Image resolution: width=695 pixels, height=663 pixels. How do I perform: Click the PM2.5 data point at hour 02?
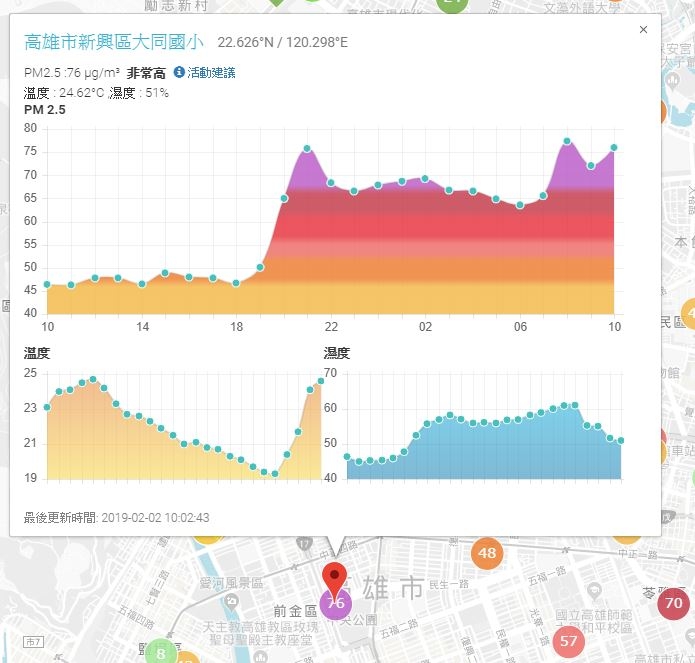[x=425, y=179]
